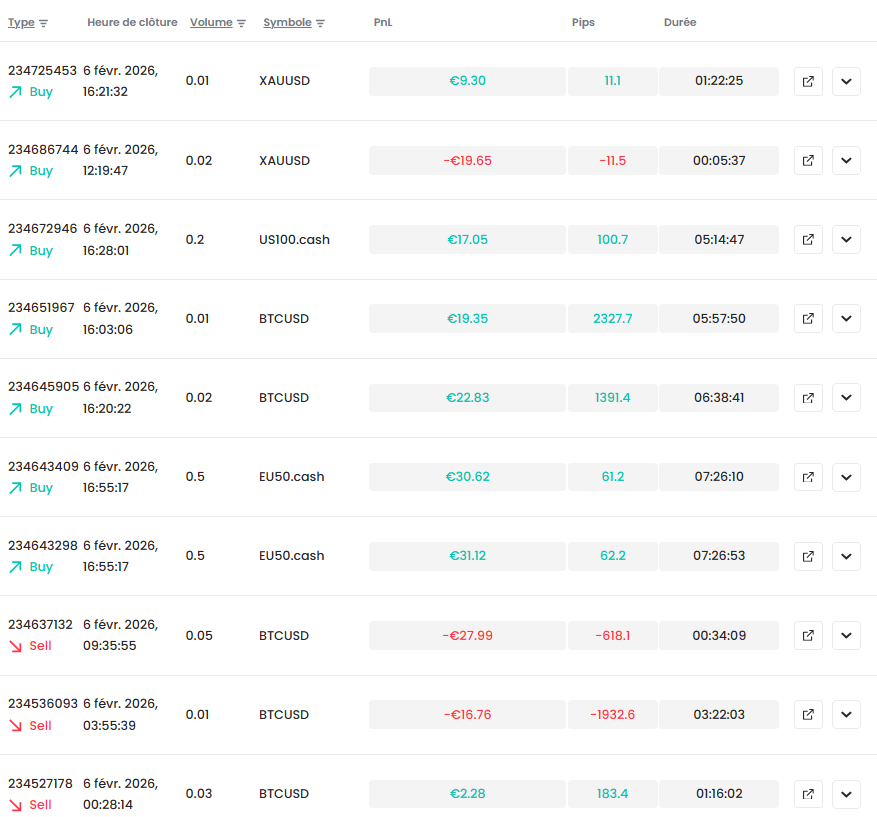This screenshot has width=877, height=817.
Task: Select the €30.62 PnL cell
Action: click(467, 476)
